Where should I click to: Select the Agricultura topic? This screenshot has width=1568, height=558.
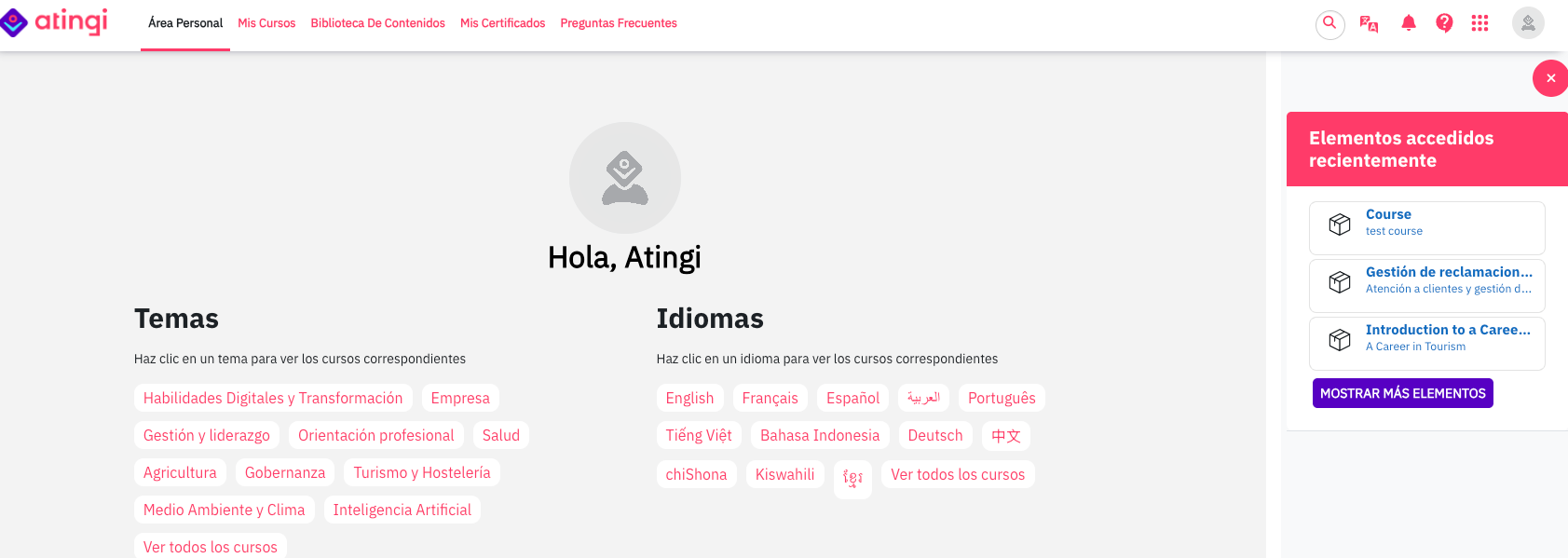tap(180, 472)
